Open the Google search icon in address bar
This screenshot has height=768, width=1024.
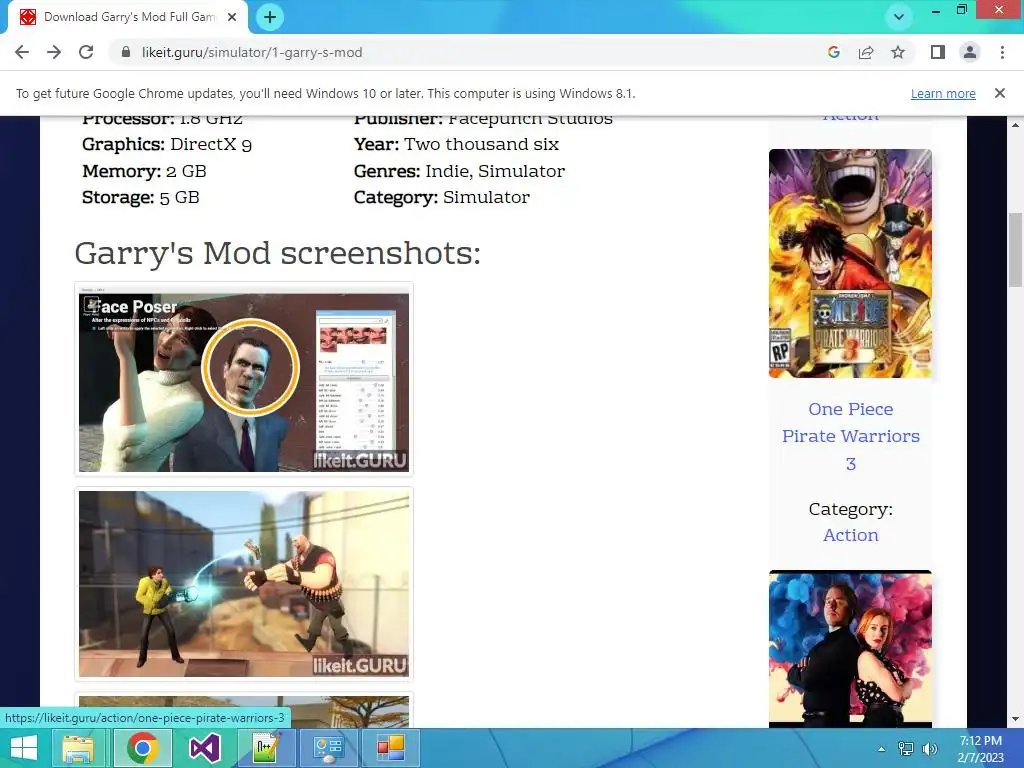tap(833, 52)
